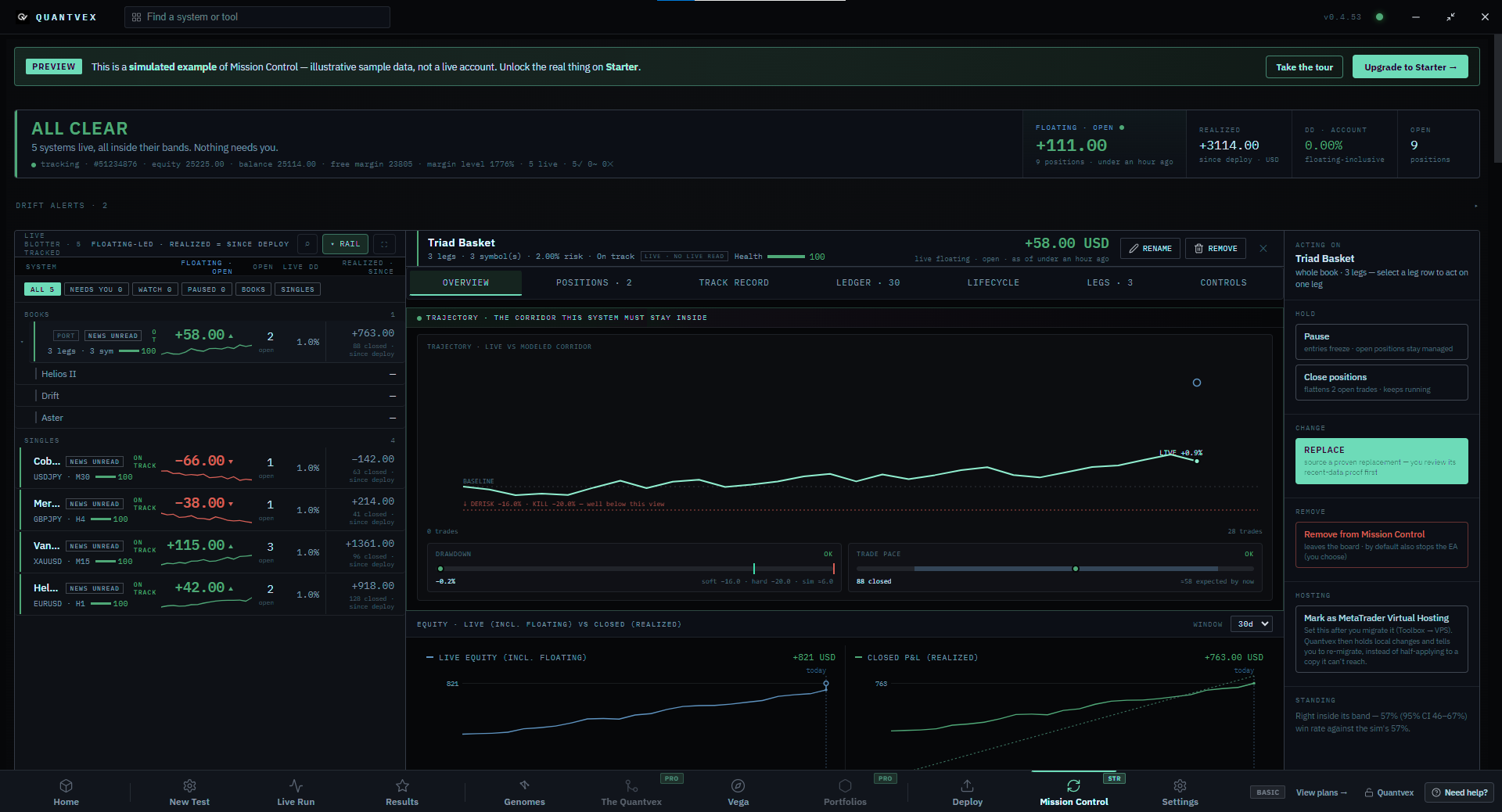Collapse the Triad Basket book row arrow
The image size is (1502, 812).
[23, 342]
